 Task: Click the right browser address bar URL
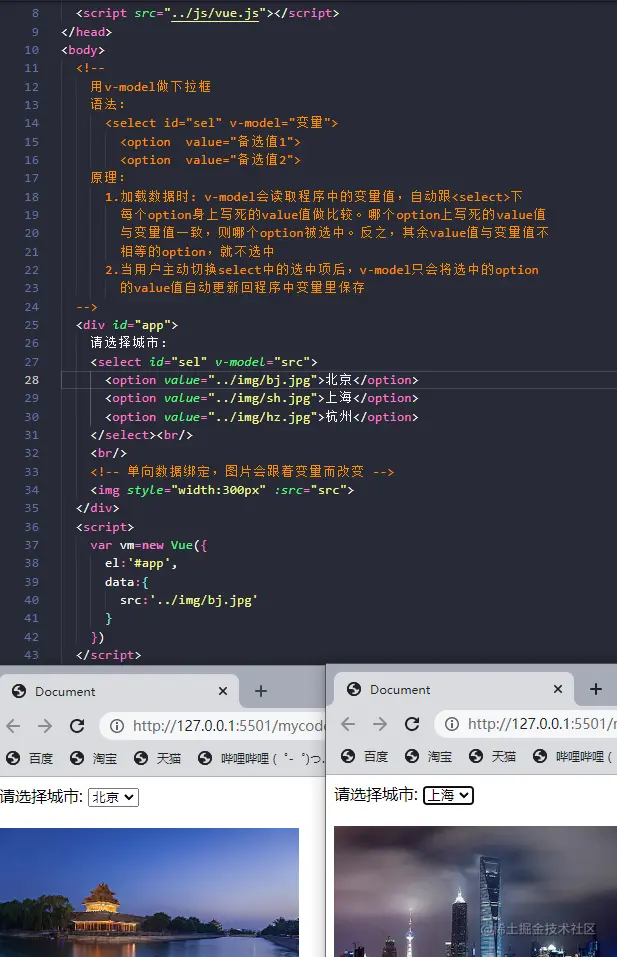coord(542,724)
